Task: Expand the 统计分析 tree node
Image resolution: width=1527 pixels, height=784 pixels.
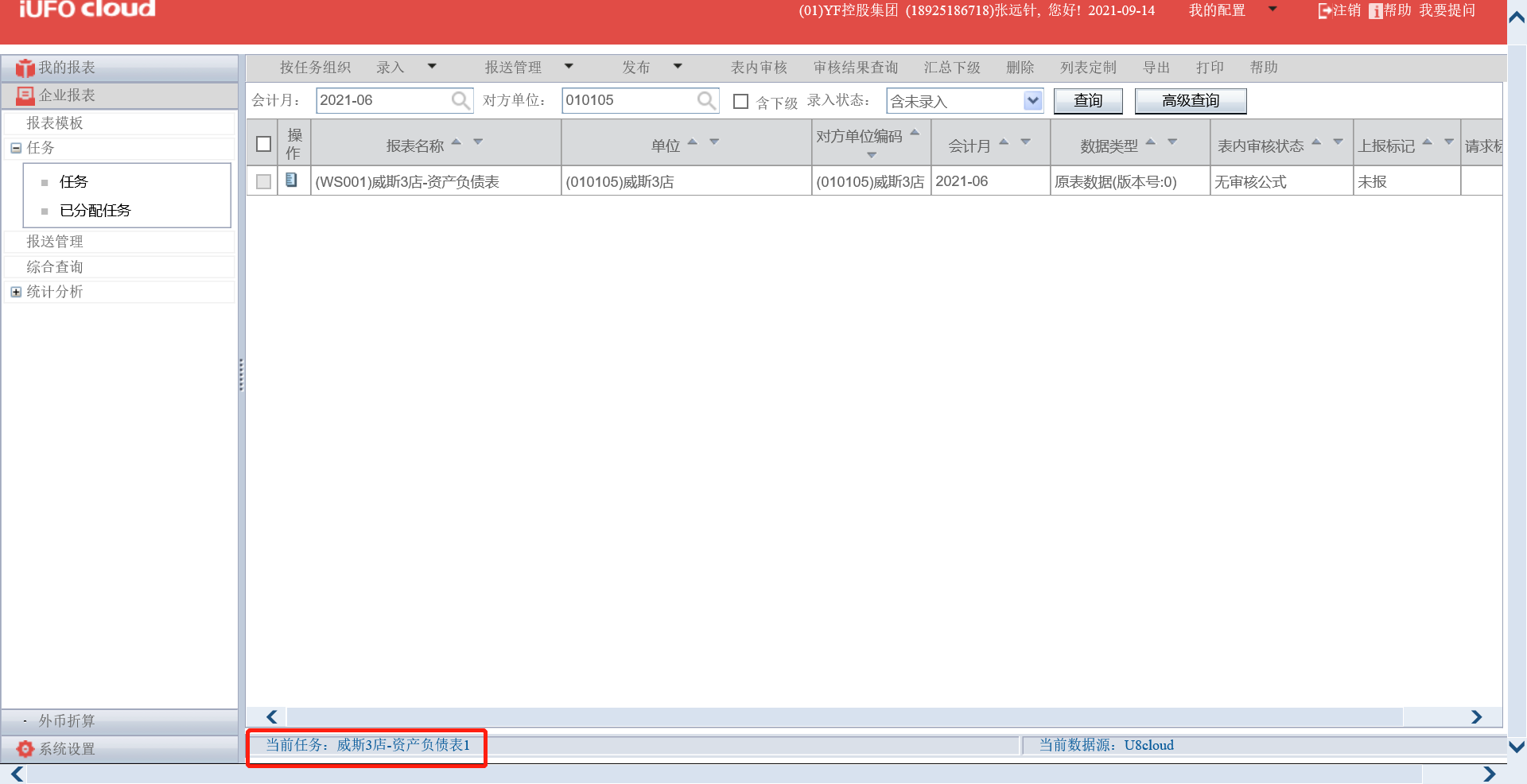Action: (15, 292)
